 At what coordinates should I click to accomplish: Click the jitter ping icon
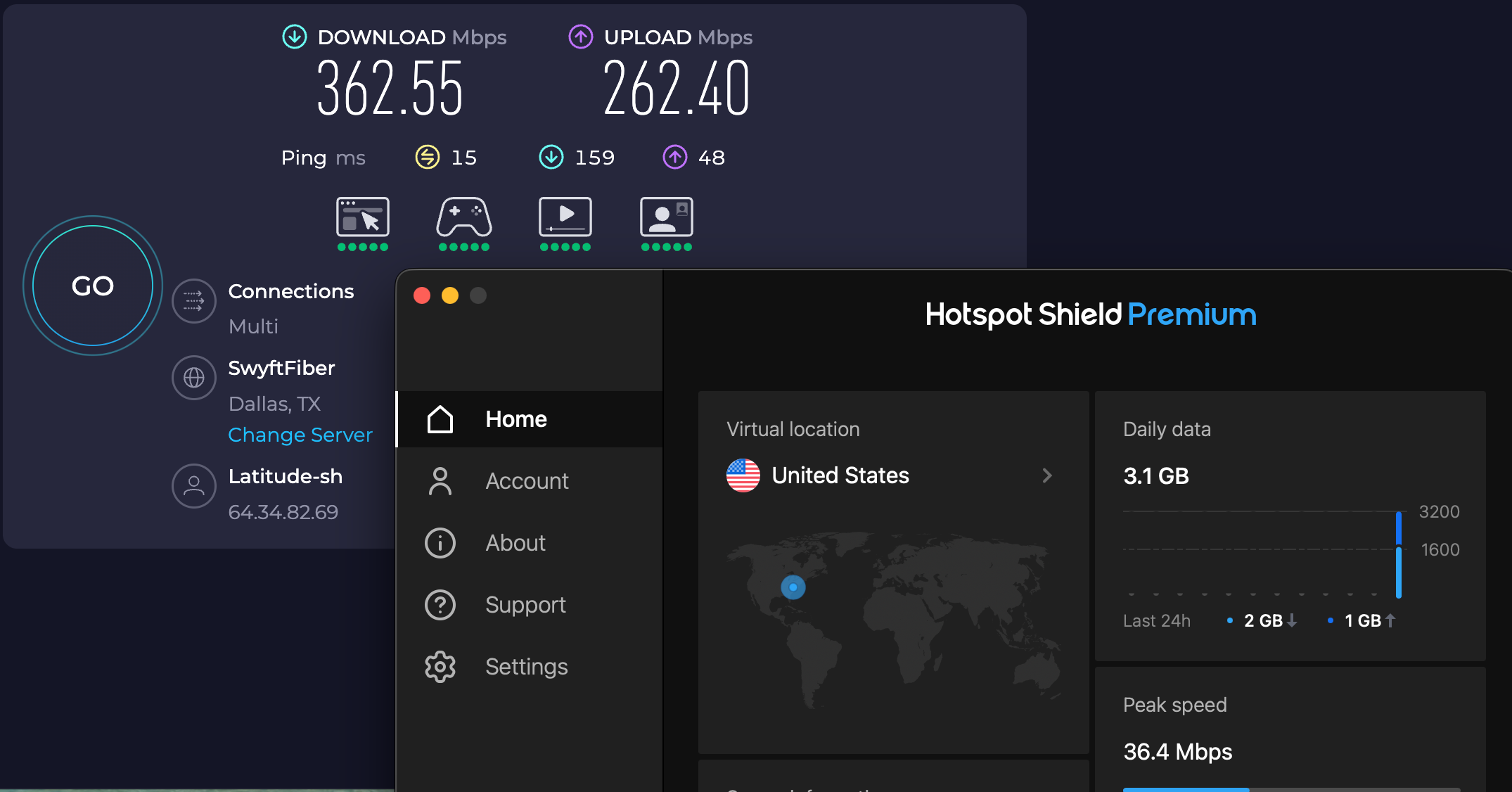click(428, 157)
